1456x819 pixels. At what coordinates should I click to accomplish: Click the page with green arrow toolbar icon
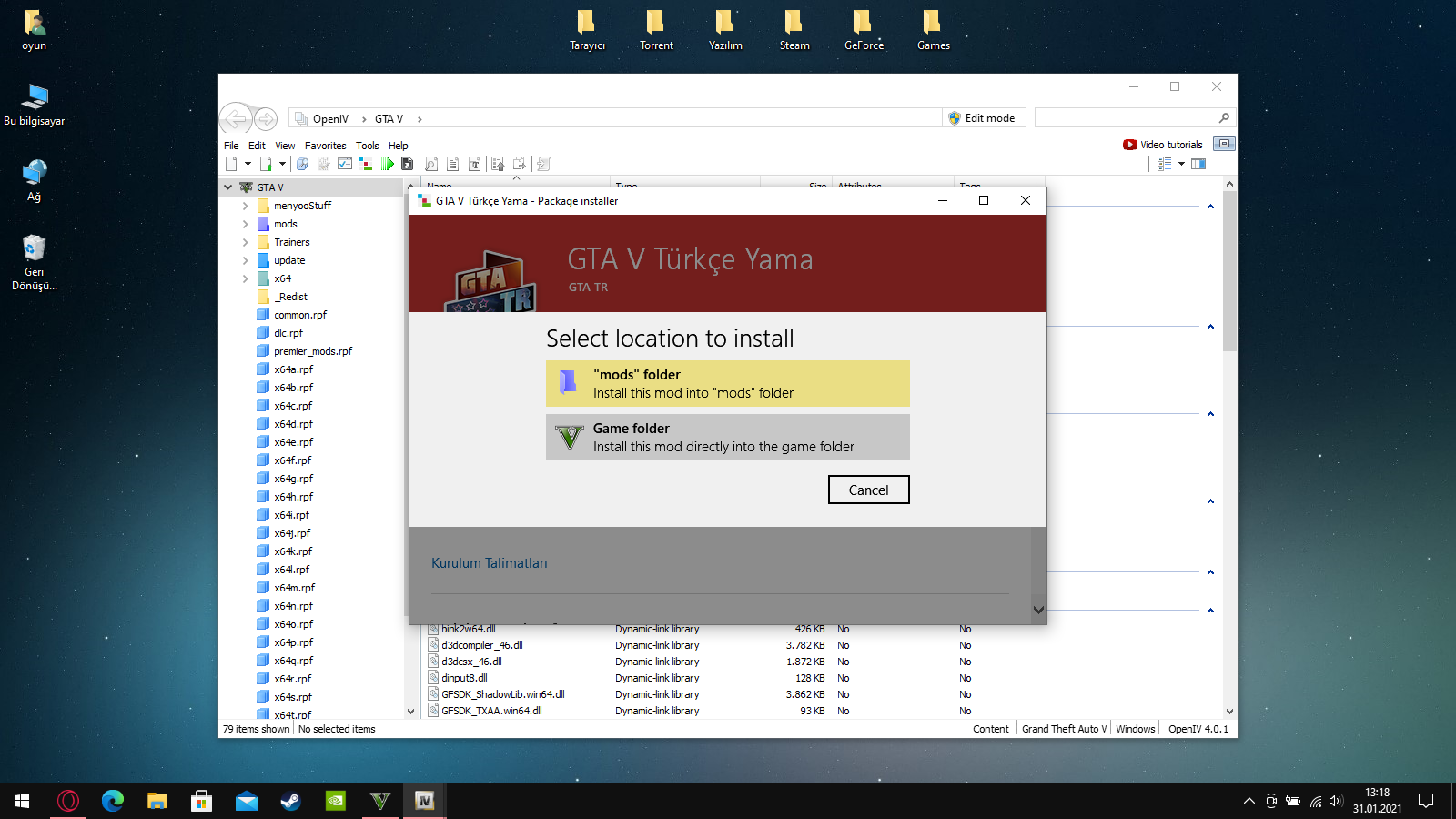pyautogui.click(x=266, y=164)
